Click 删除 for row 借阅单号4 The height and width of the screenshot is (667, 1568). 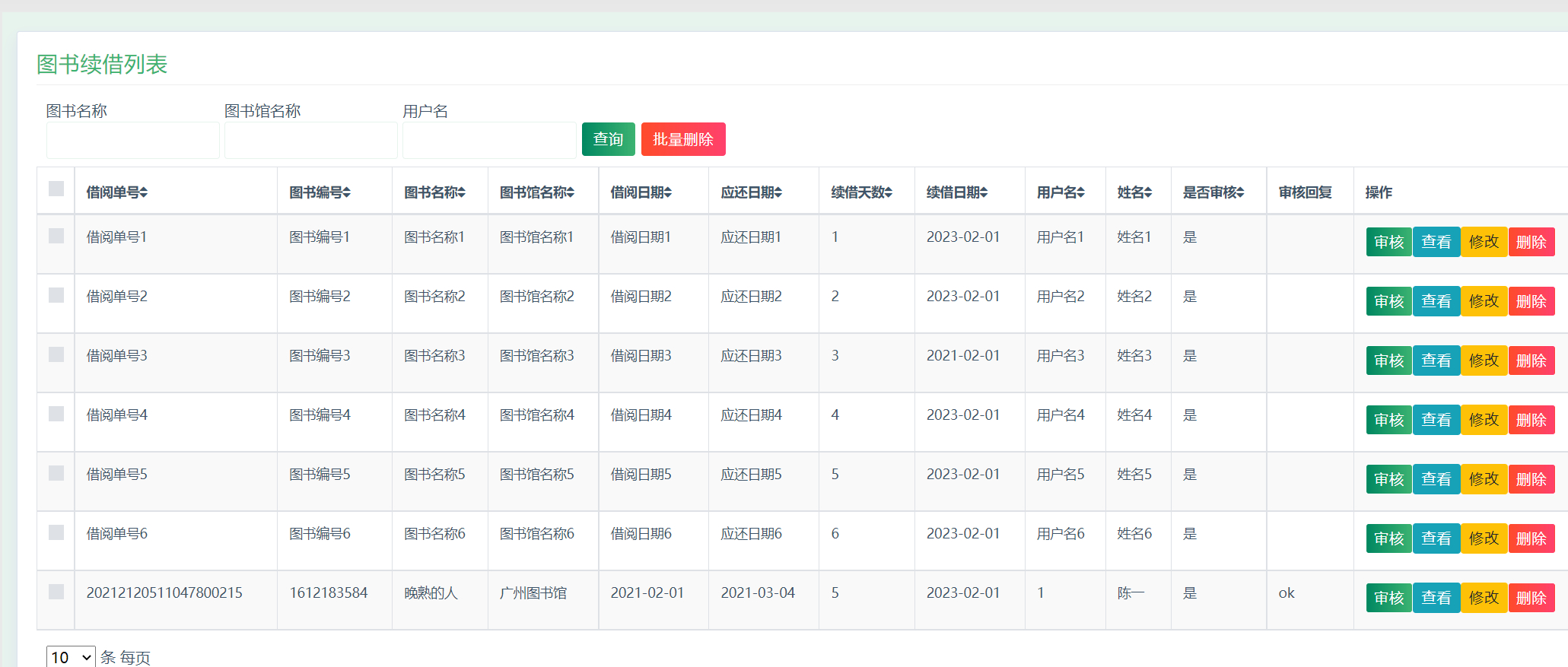[x=1531, y=420]
